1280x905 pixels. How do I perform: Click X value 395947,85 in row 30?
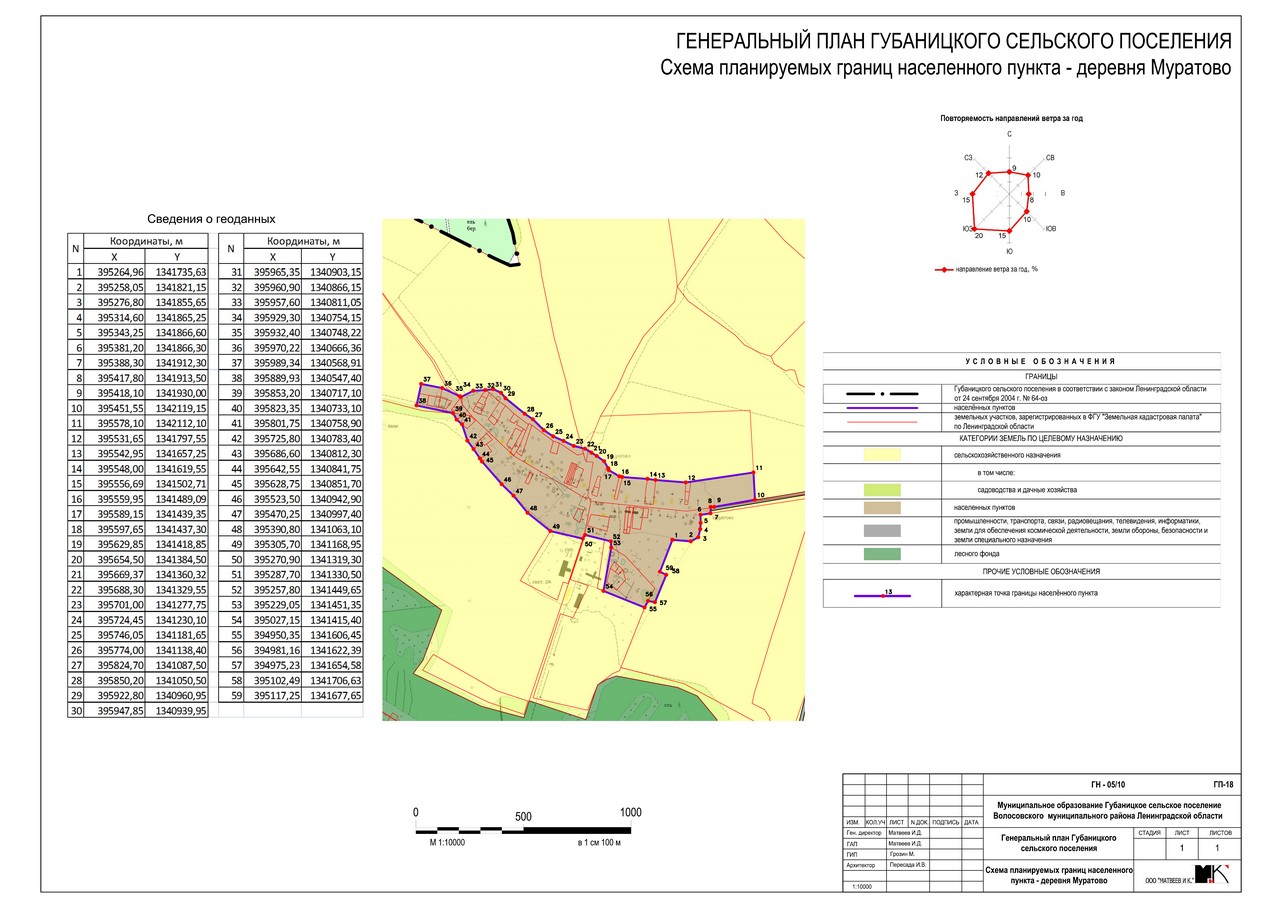pos(121,711)
